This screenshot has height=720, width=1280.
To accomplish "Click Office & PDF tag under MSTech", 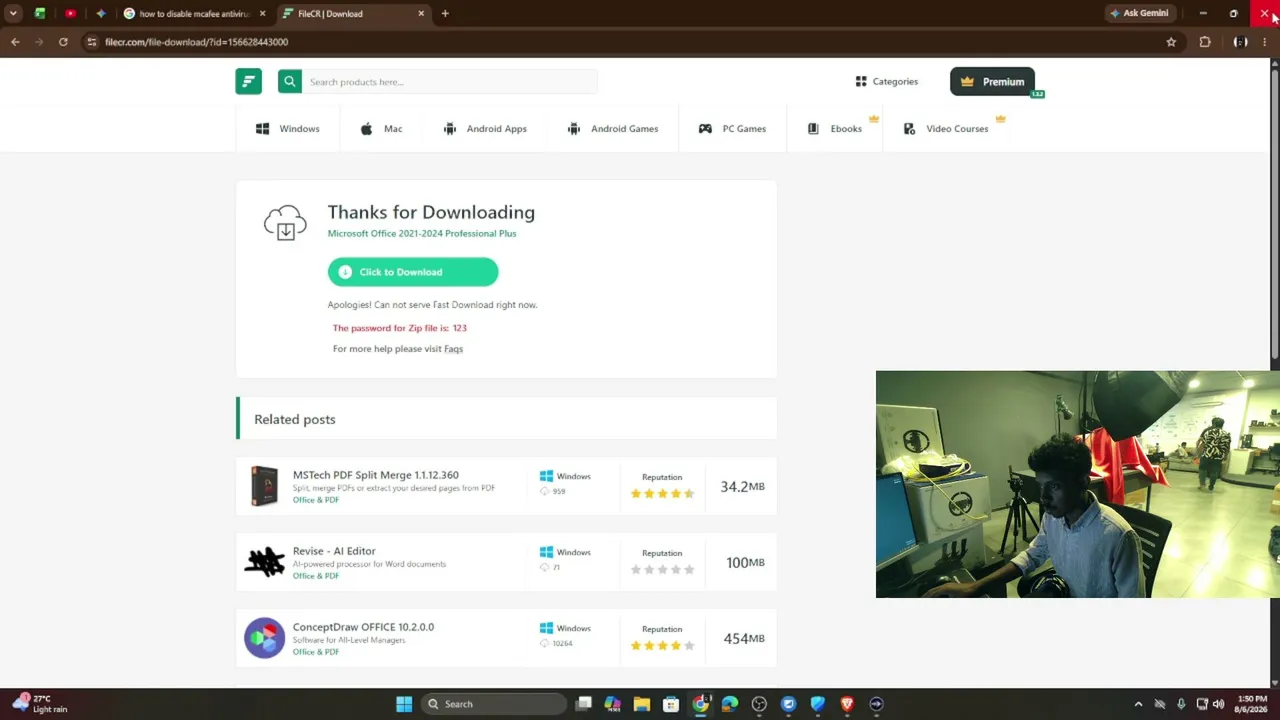I will [x=316, y=500].
